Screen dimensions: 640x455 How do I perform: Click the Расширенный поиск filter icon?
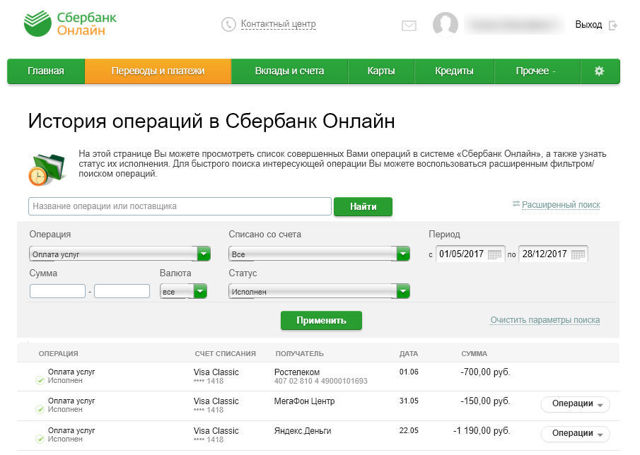[x=516, y=204]
